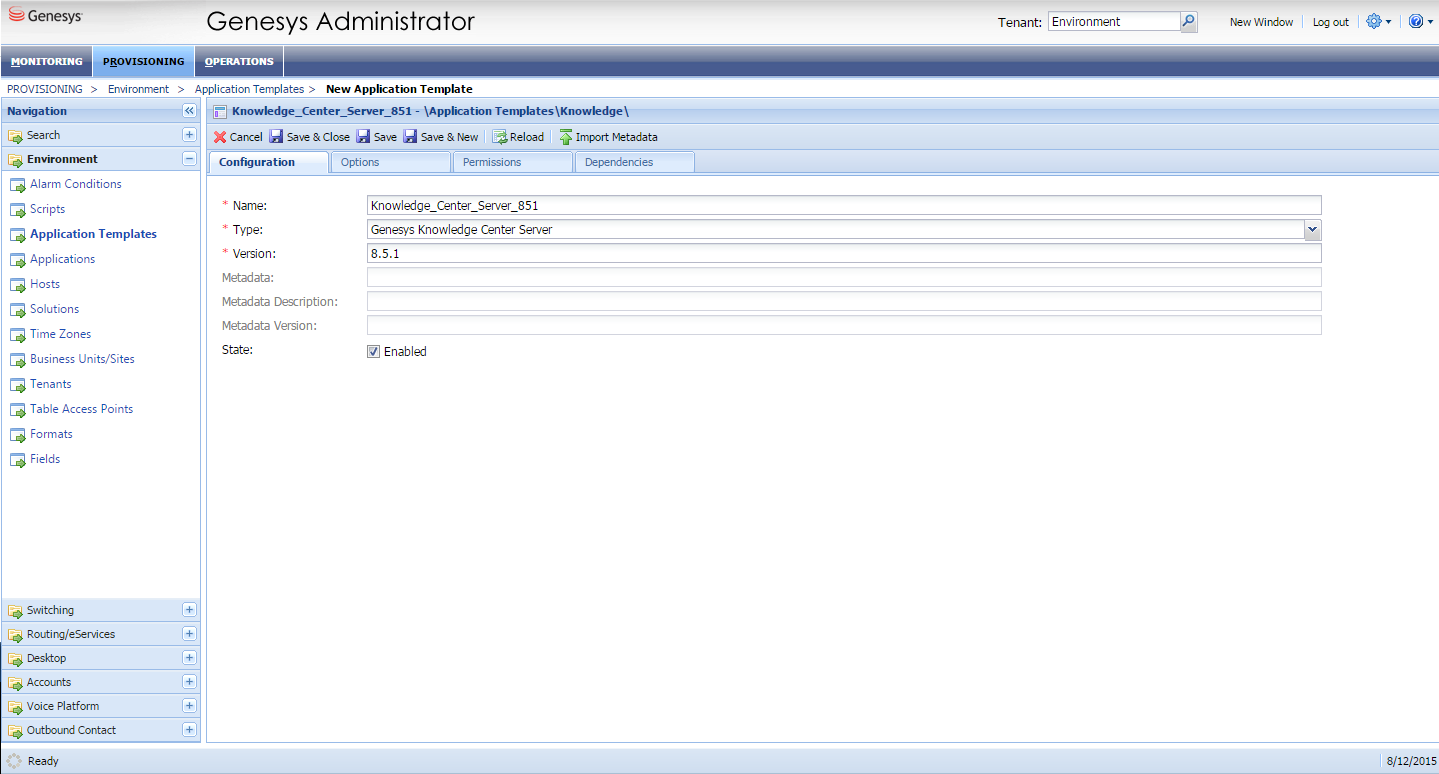Open the Type dropdown arrow
The width and height of the screenshot is (1439, 774).
coord(1313,230)
